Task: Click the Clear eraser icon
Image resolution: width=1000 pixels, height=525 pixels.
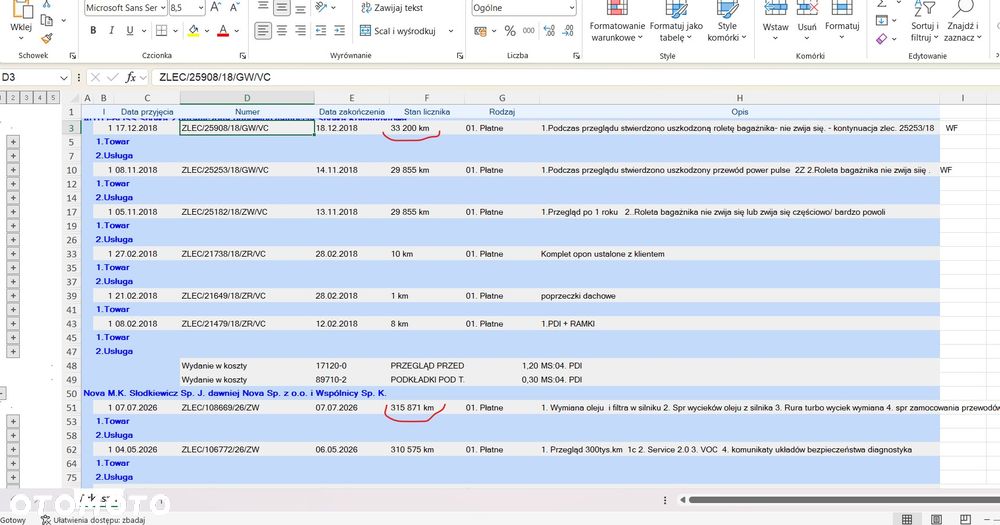Action: pos(881,39)
